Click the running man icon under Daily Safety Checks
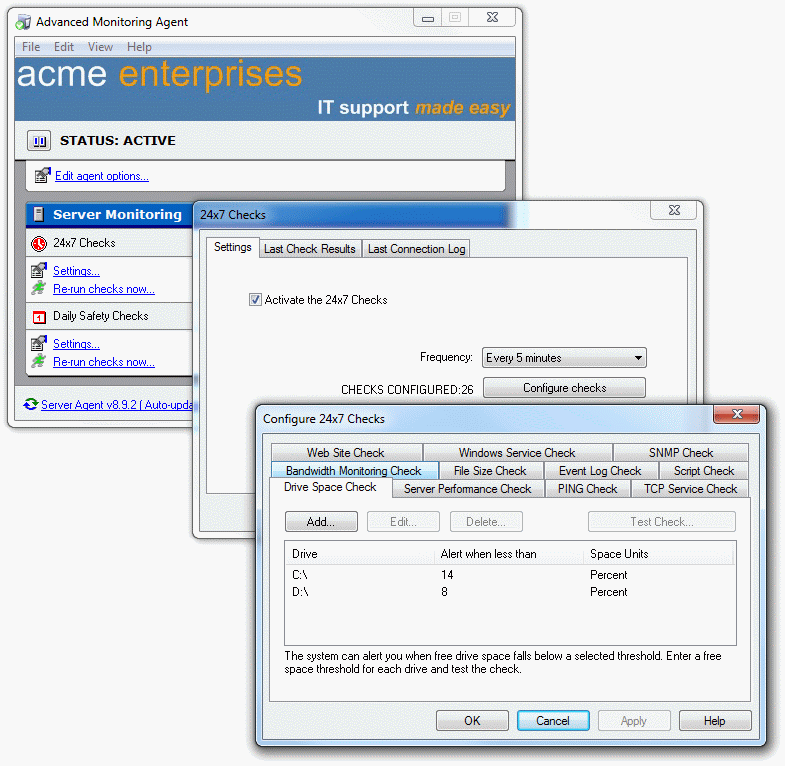 click(39, 361)
